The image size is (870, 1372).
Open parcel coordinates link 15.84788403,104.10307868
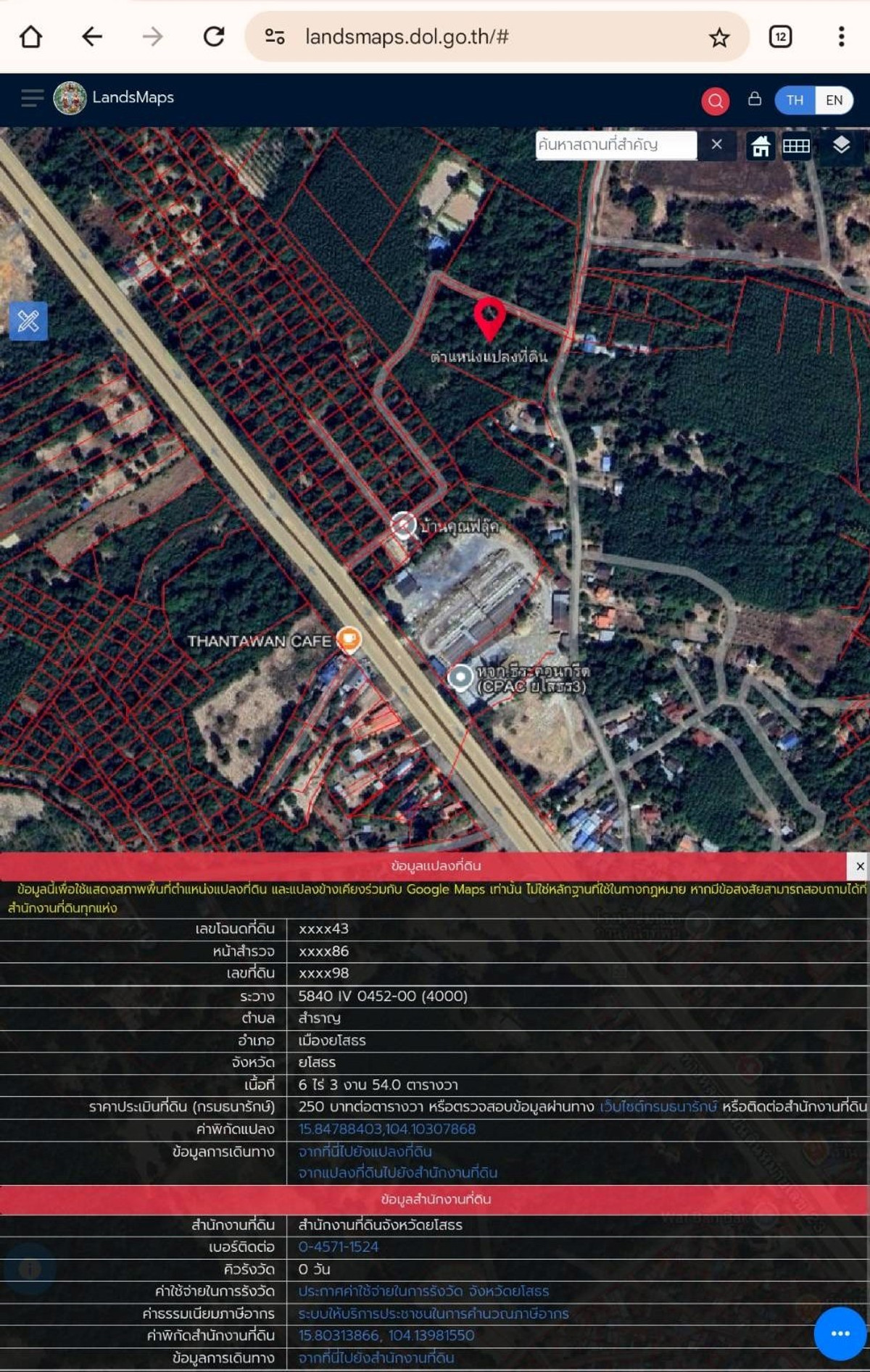pyautogui.click(x=386, y=1129)
